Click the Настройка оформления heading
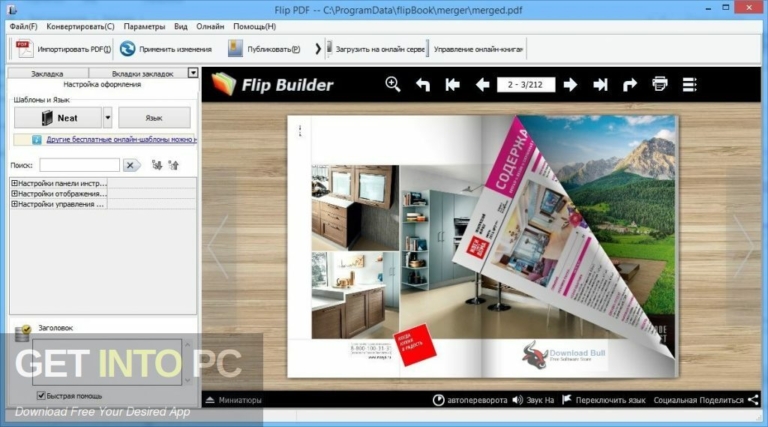 point(102,84)
